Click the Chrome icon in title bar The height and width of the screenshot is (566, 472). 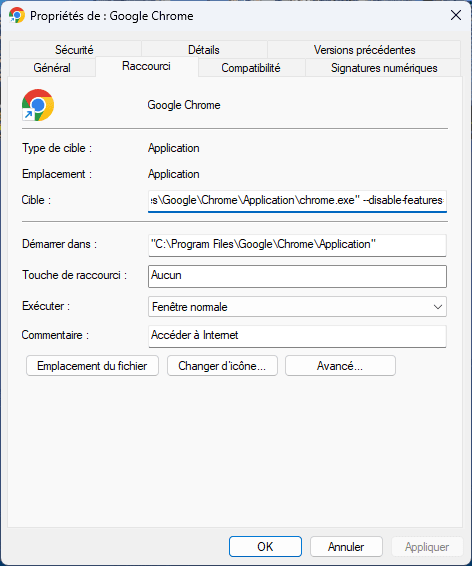17,16
